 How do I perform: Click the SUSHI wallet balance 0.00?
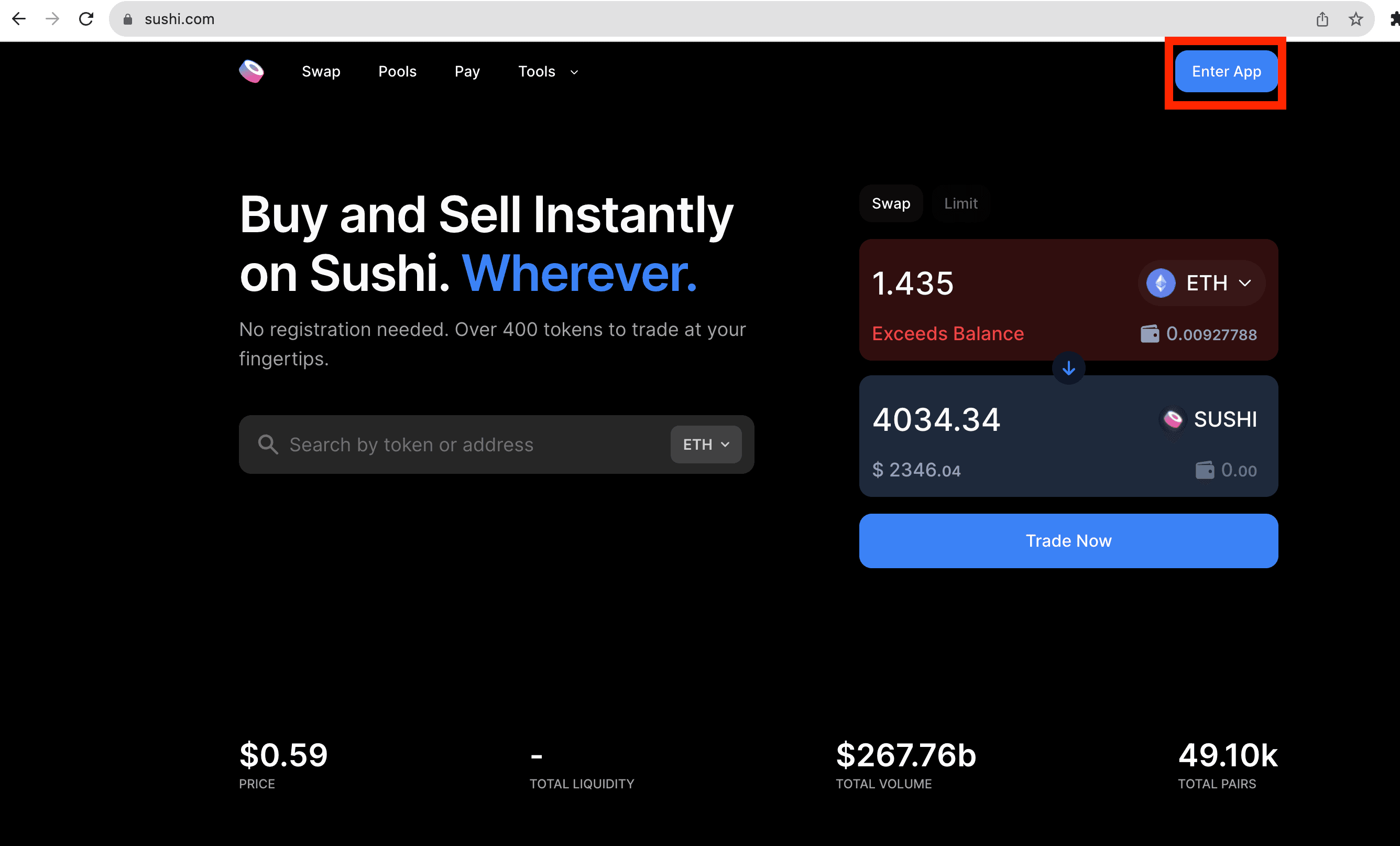[x=1226, y=470]
